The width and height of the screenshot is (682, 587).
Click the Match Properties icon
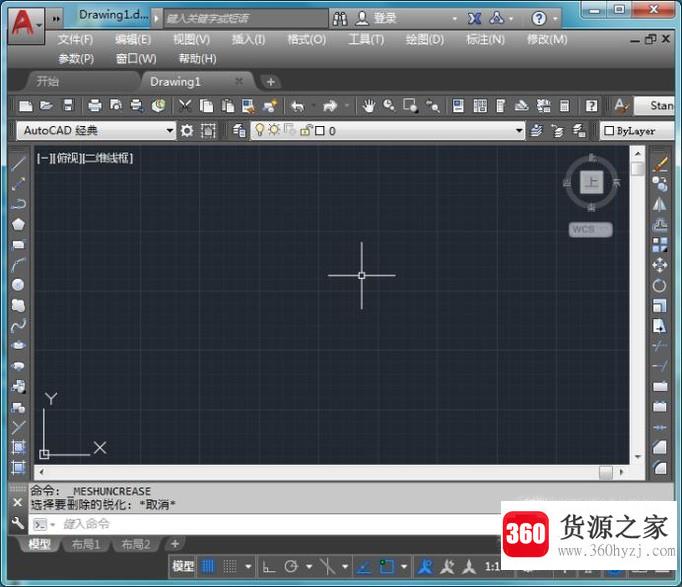point(248,106)
